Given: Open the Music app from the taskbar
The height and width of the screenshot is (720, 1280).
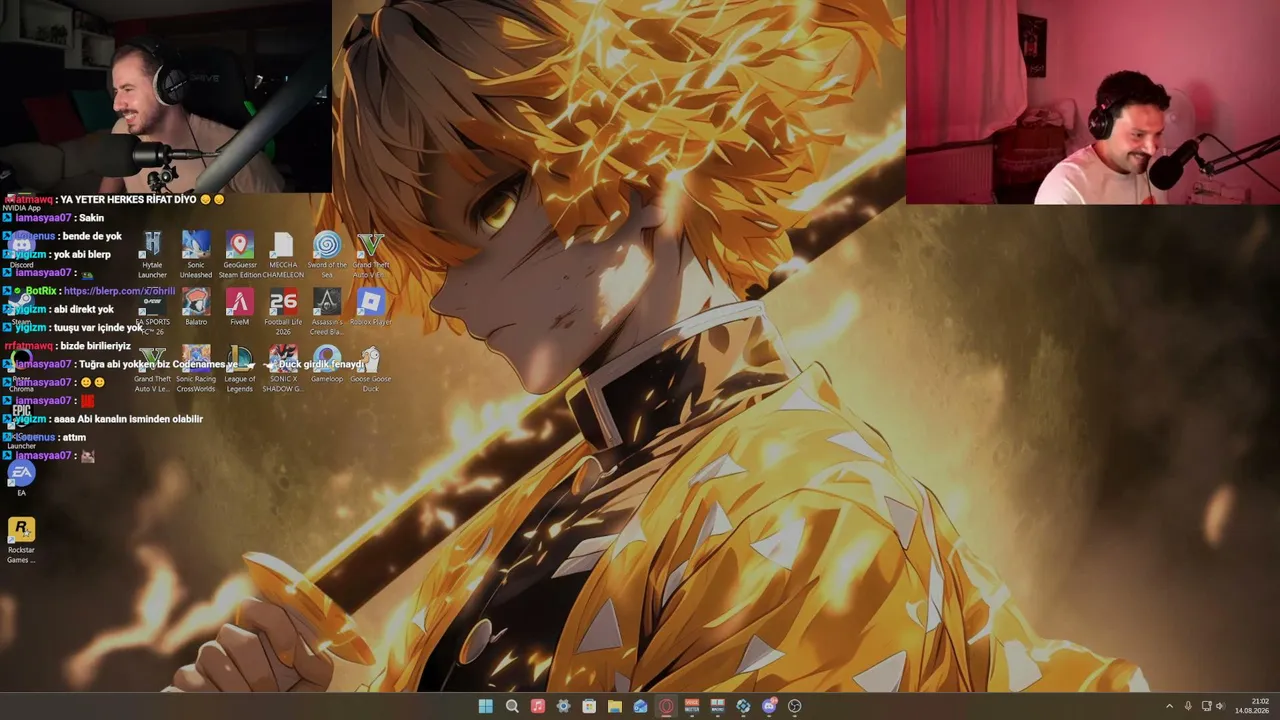Looking at the screenshot, I should pyautogui.click(x=538, y=706).
